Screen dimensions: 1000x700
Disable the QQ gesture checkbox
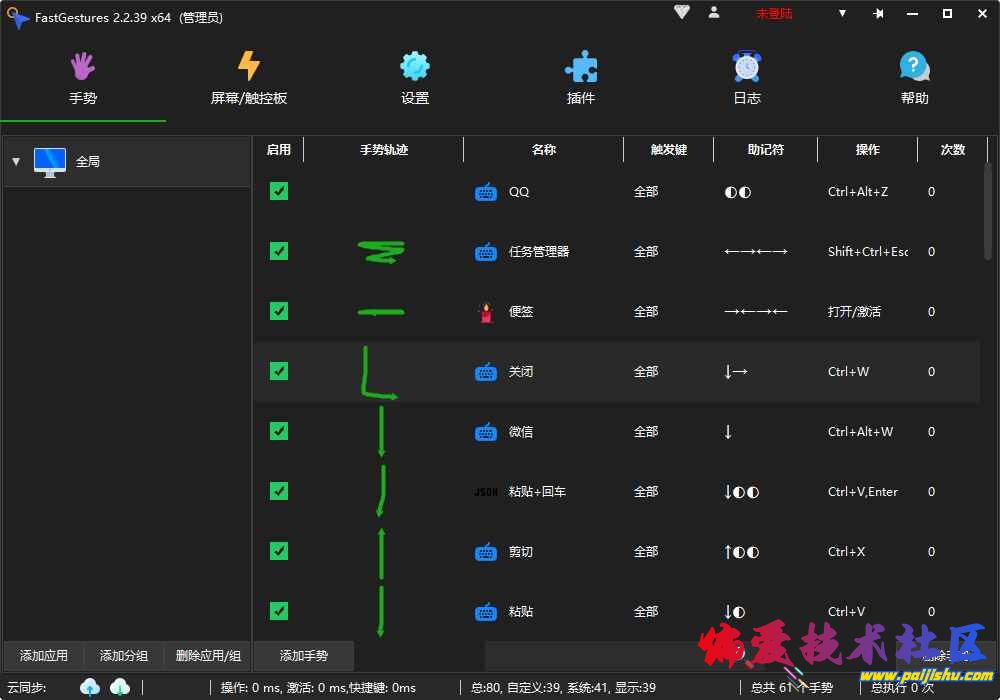click(279, 191)
